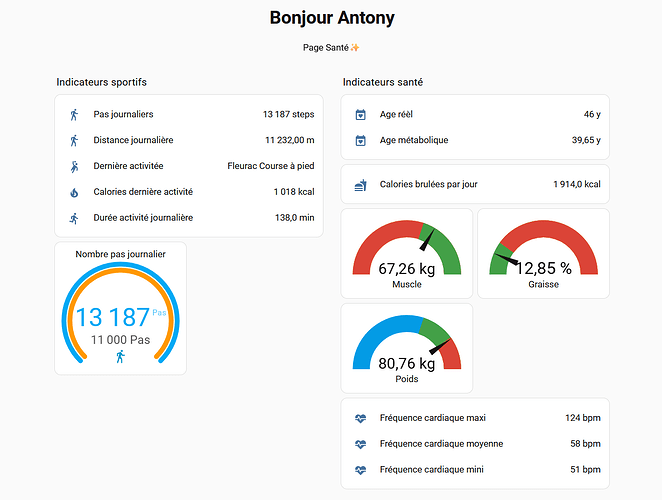Click the flame icon beside Calories dernière activité

click(x=73, y=192)
